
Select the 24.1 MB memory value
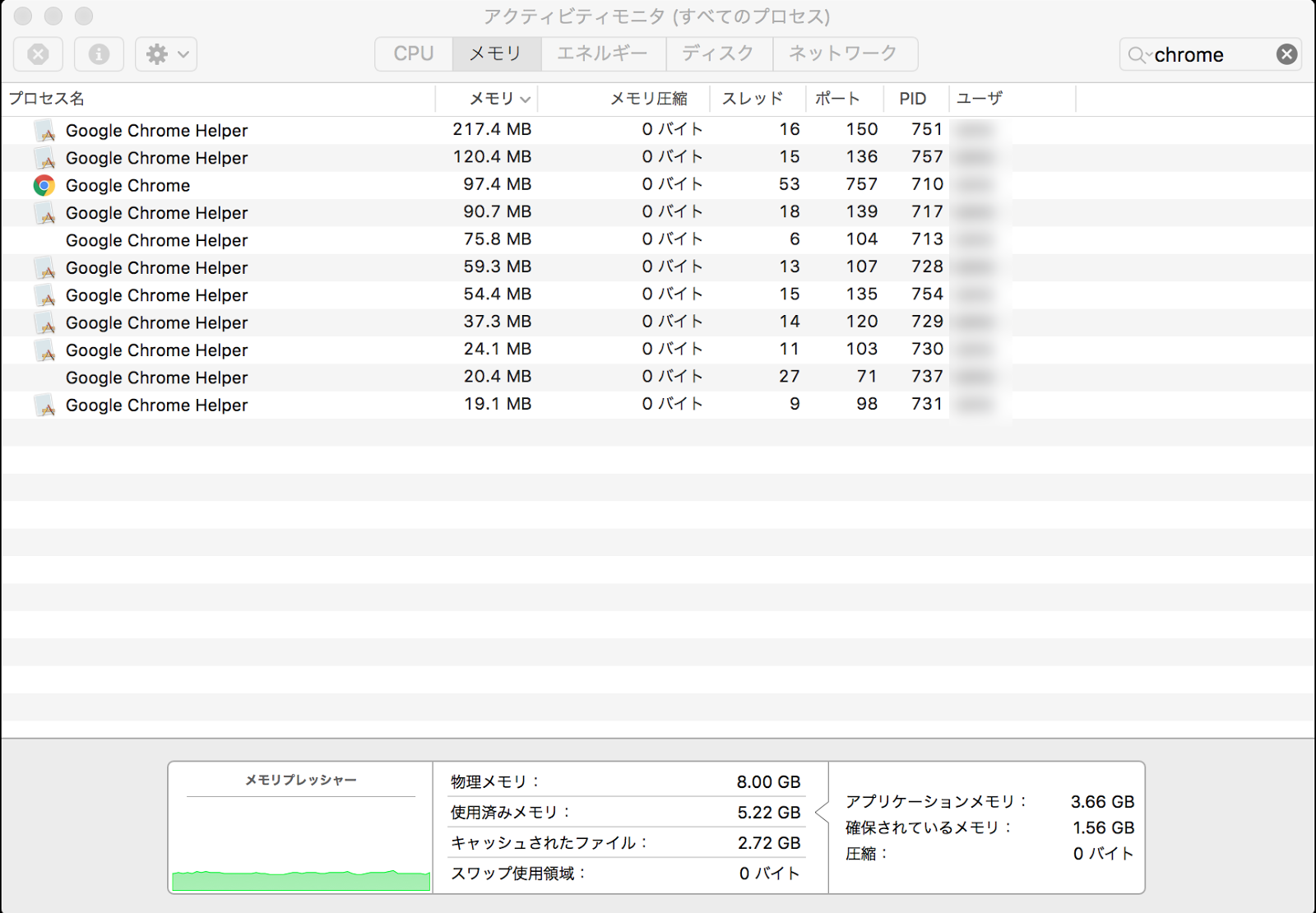pyautogui.click(x=497, y=349)
